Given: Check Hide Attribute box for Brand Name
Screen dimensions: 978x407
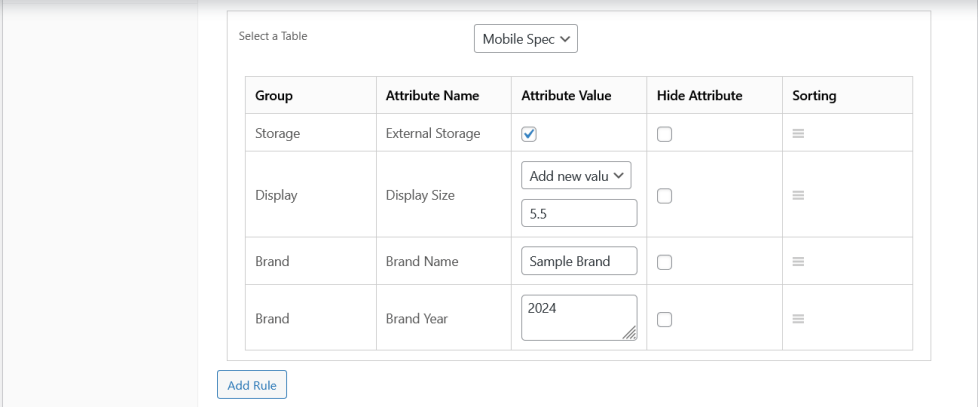Looking at the screenshot, I should [x=664, y=262].
